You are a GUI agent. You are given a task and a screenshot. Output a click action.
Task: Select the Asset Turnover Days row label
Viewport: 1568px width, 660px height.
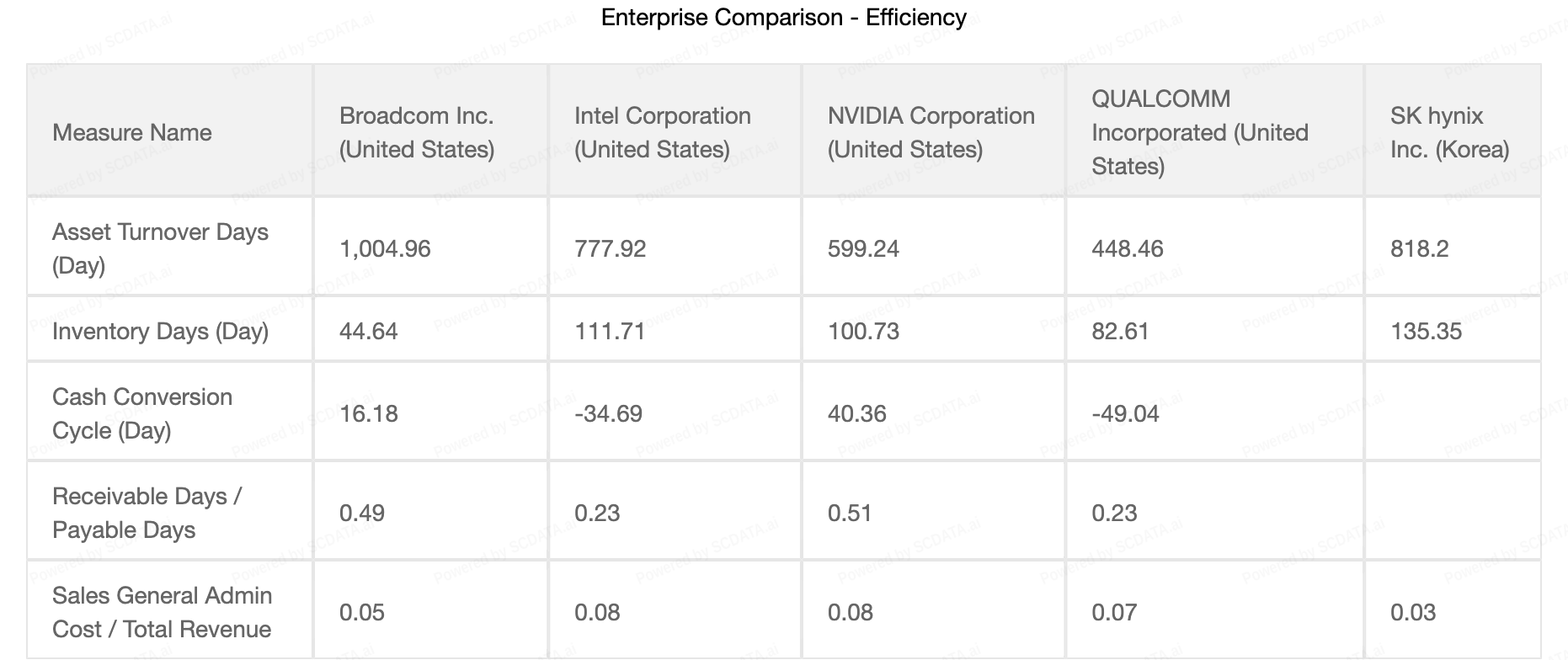click(x=160, y=248)
